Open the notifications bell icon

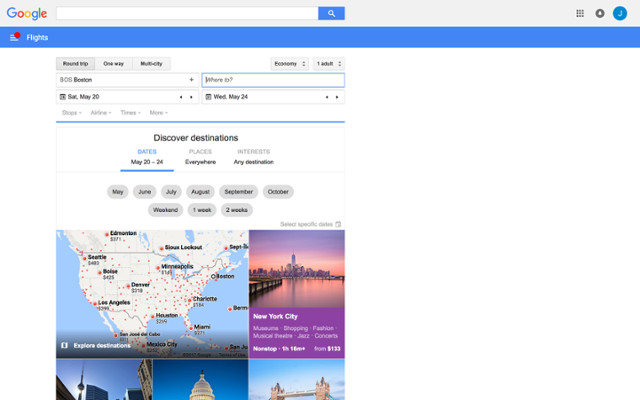600,13
